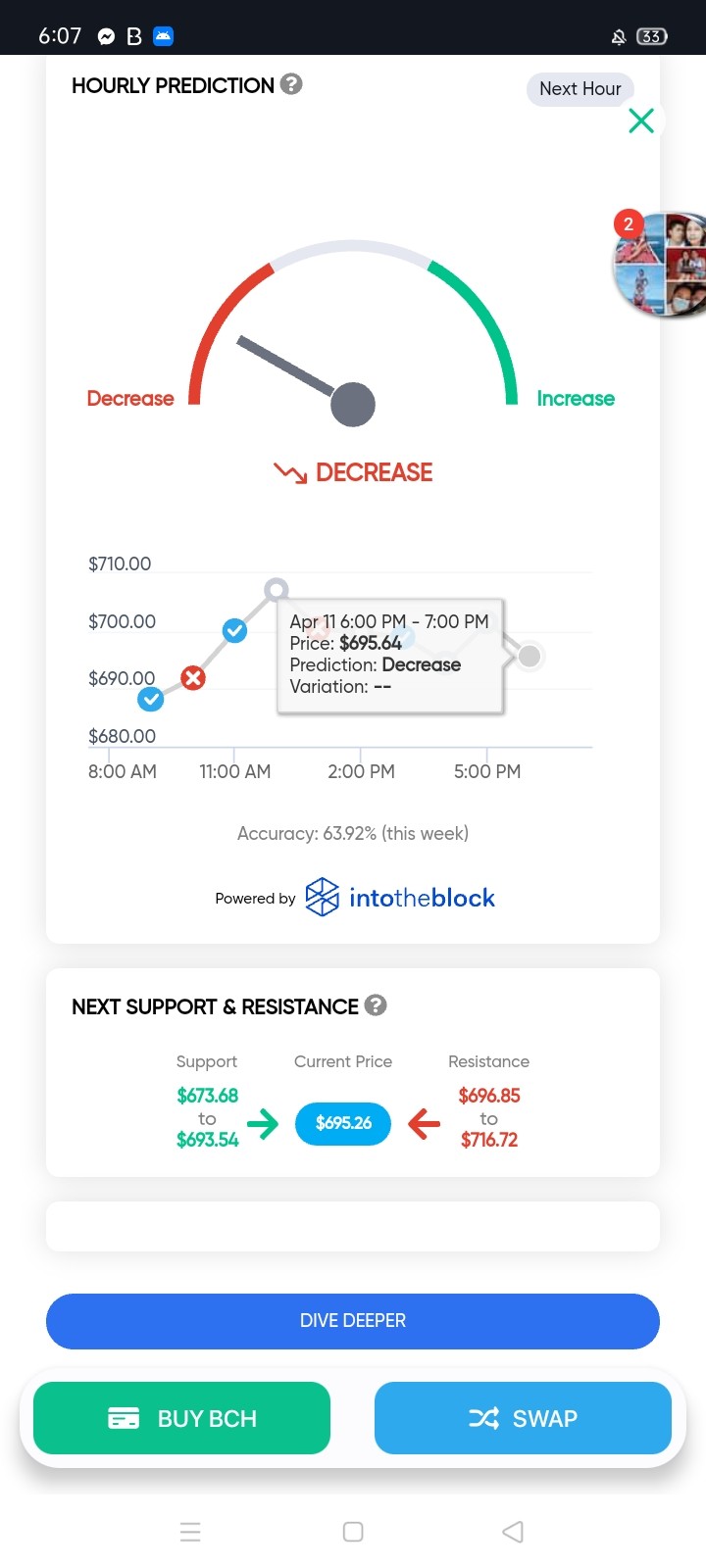This screenshot has height=1568, width=706.
Task: Tap the Next Support & Resistance help icon
Action: coord(376,1004)
